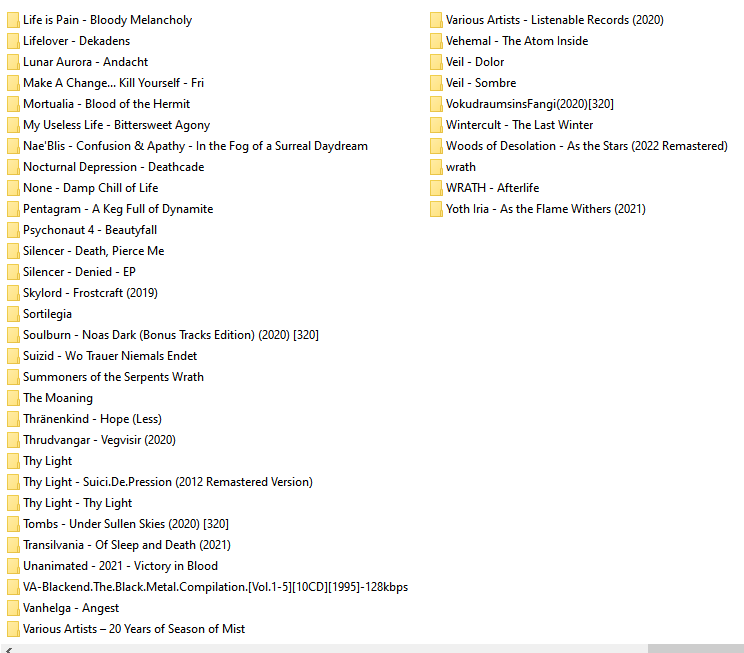
Task: Select 'Vanhelga - Angest' folder name
Action: pos(71,608)
